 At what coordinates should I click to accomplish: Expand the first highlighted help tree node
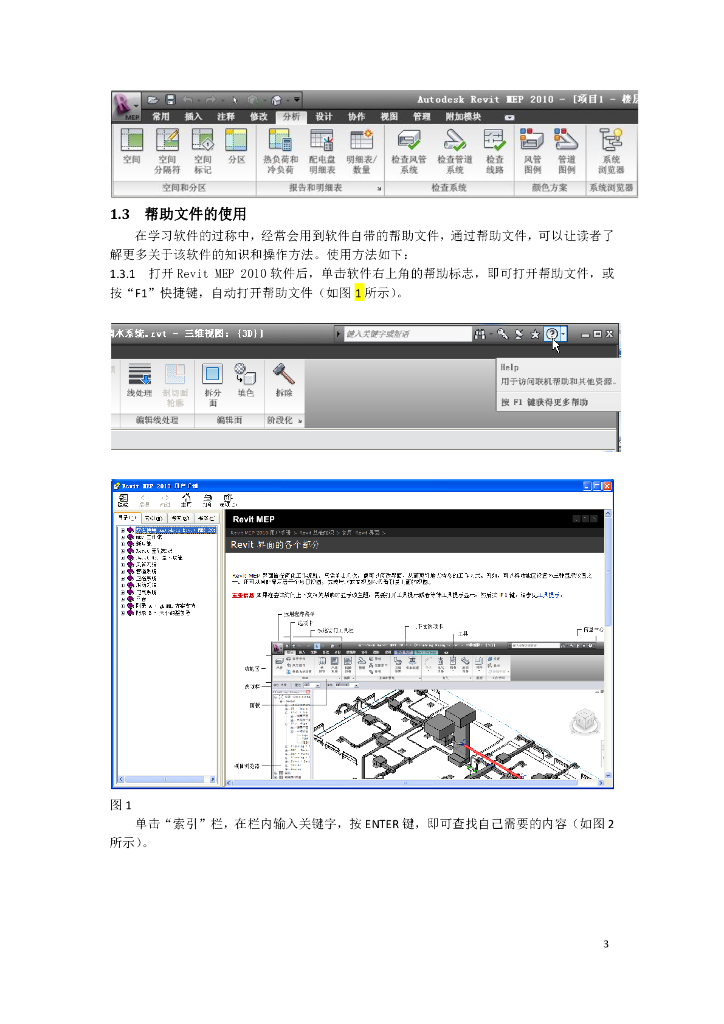click(123, 530)
